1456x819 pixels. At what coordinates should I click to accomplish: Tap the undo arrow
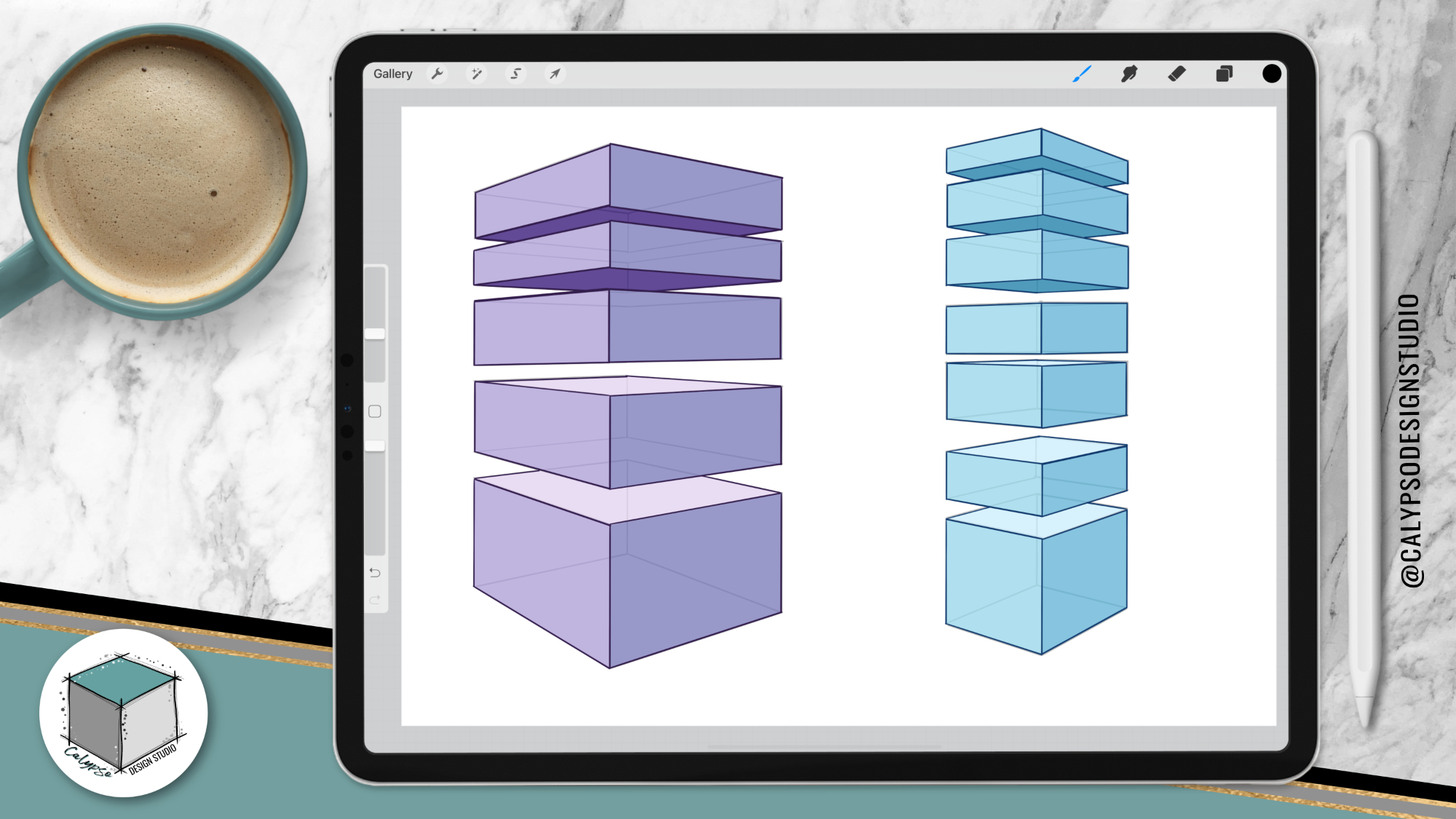[x=375, y=573]
